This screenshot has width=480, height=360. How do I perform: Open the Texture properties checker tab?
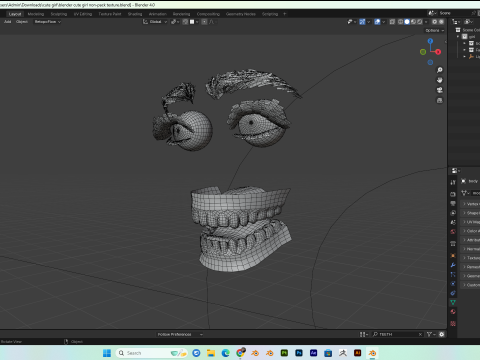(453, 323)
